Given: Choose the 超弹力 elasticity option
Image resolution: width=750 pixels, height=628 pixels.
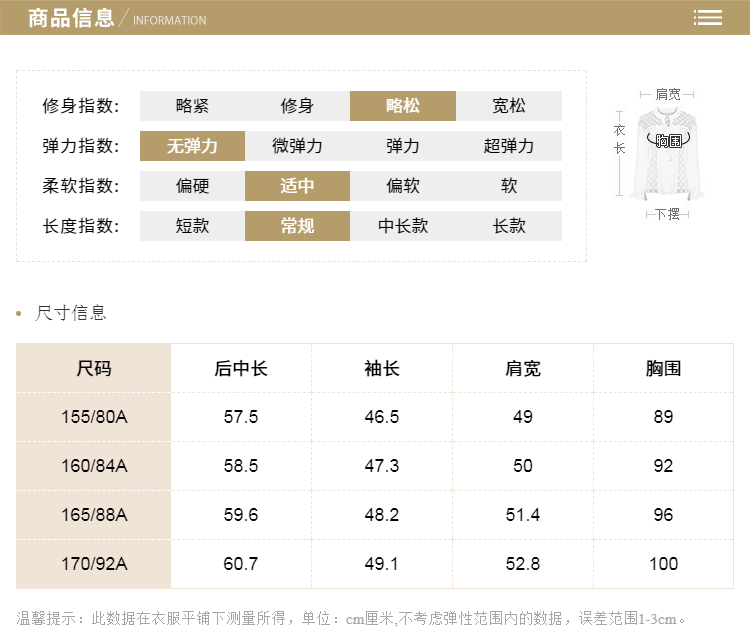Looking at the screenshot, I should 509,146.
